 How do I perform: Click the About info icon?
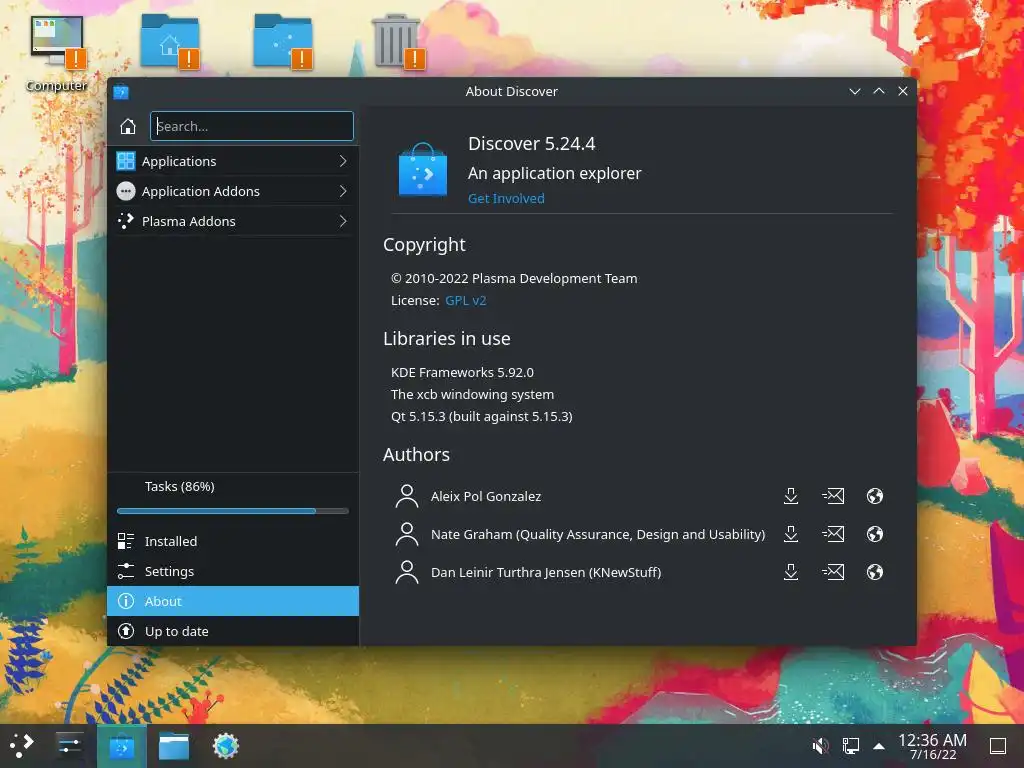[x=125, y=601]
